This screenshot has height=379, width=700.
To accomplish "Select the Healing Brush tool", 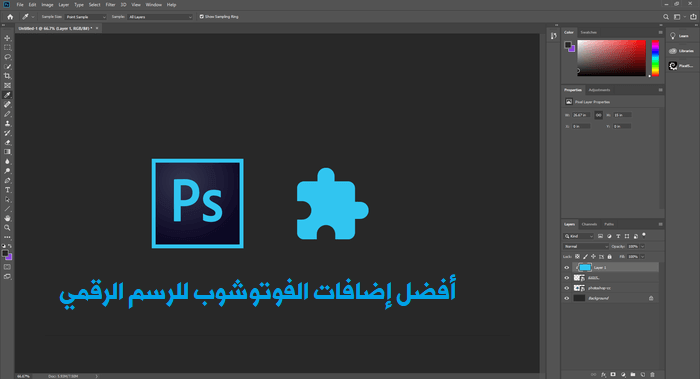I will (7, 104).
